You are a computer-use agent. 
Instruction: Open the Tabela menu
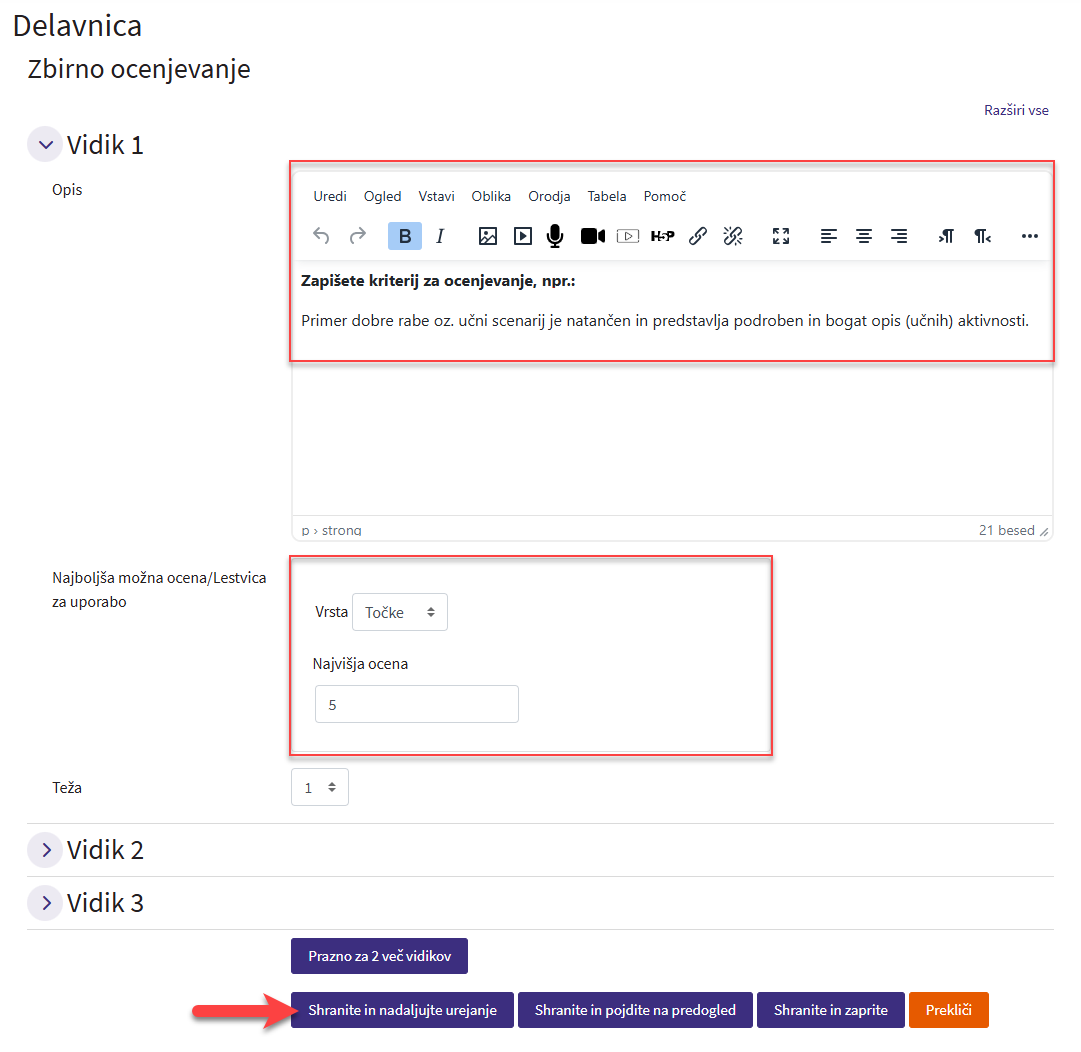tap(607, 196)
